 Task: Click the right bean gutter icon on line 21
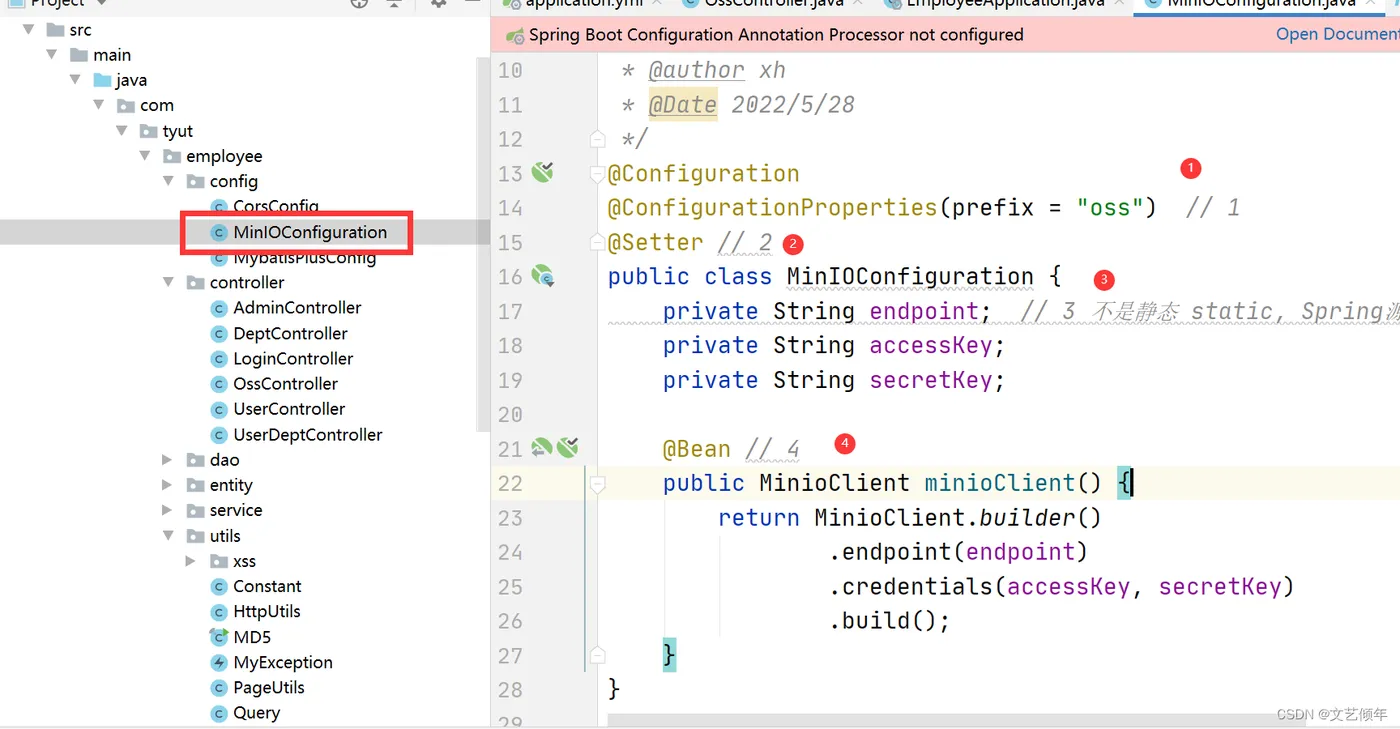pos(567,447)
